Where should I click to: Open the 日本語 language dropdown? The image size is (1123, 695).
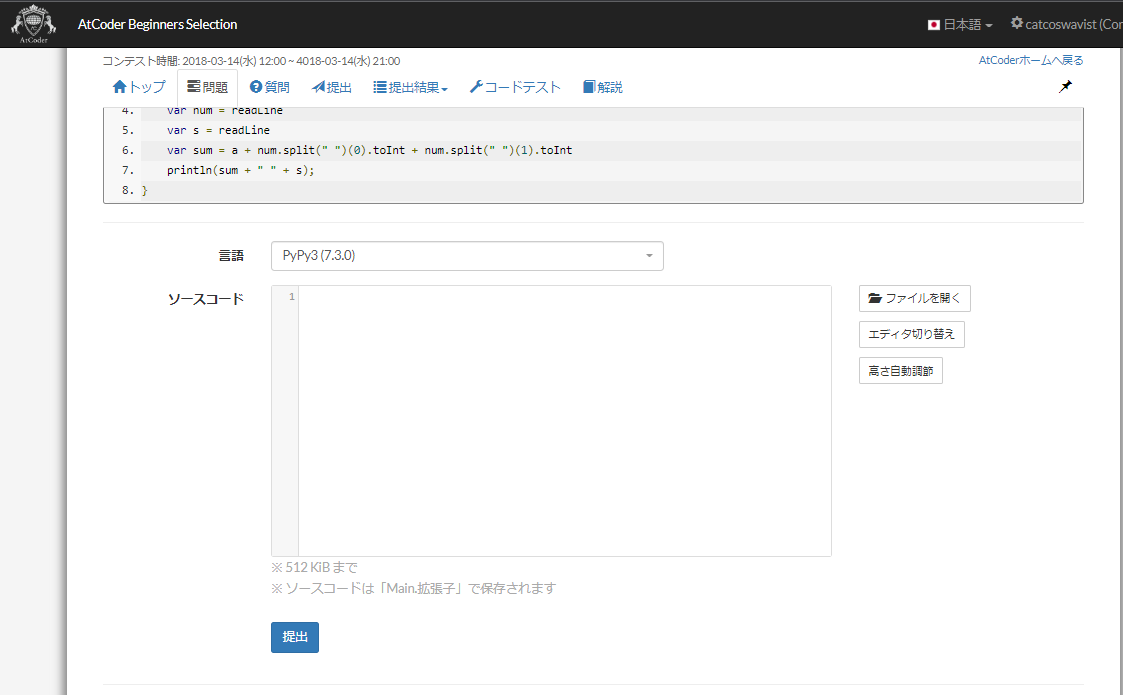click(960, 24)
